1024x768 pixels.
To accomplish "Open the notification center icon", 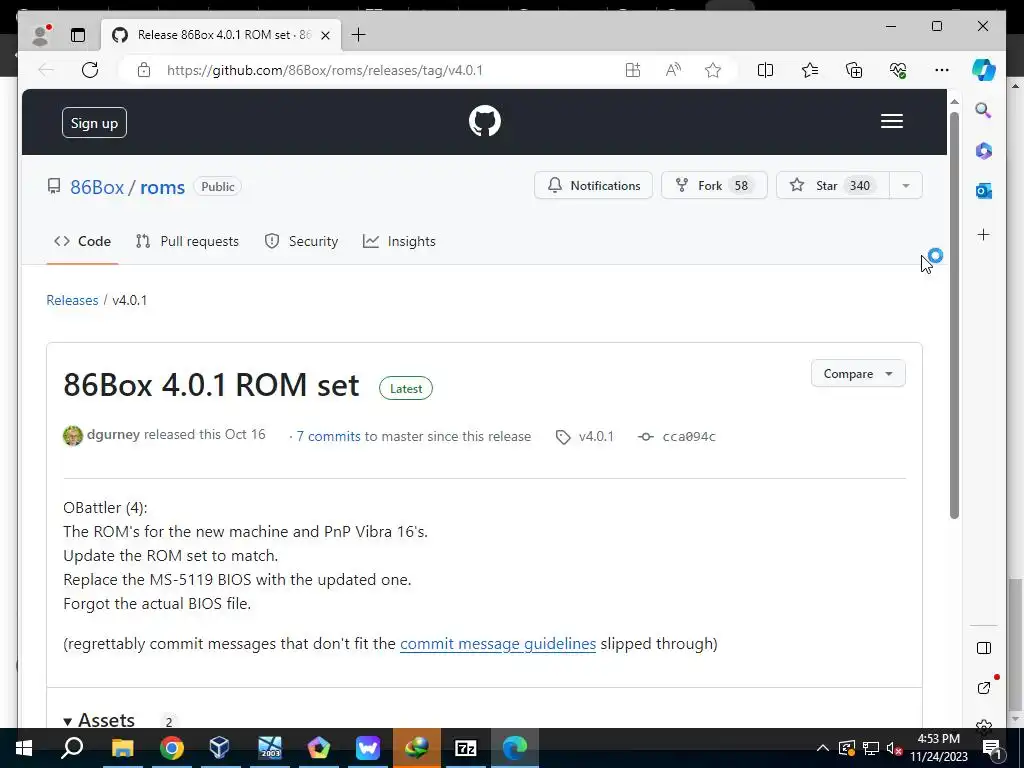I will 991,748.
